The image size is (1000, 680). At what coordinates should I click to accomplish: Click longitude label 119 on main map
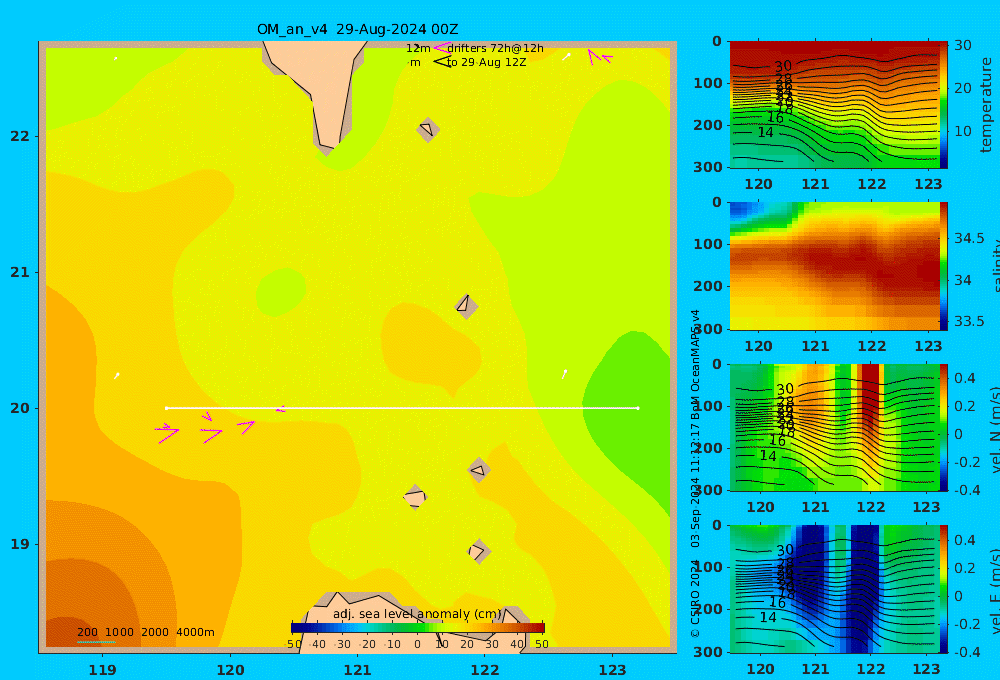coord(103,670)
